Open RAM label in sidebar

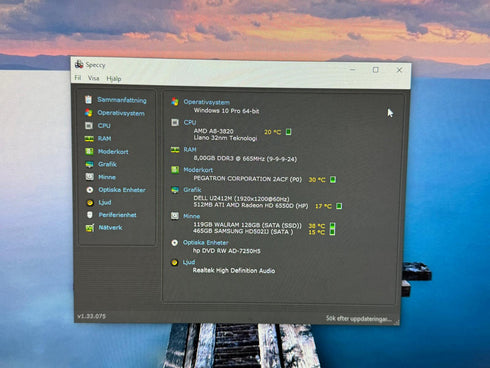(x=105, y=138)
